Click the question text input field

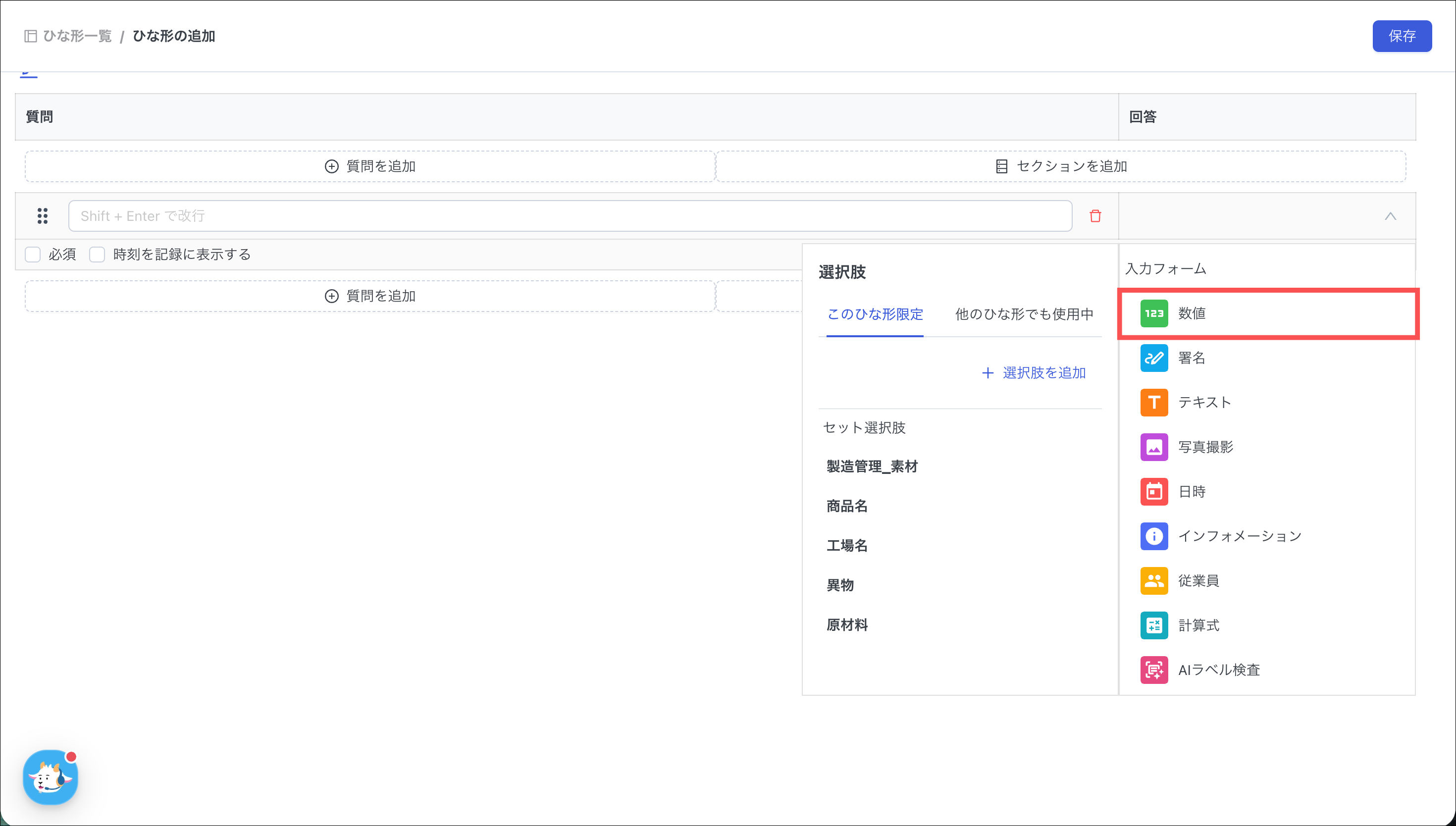coord(570,216)
